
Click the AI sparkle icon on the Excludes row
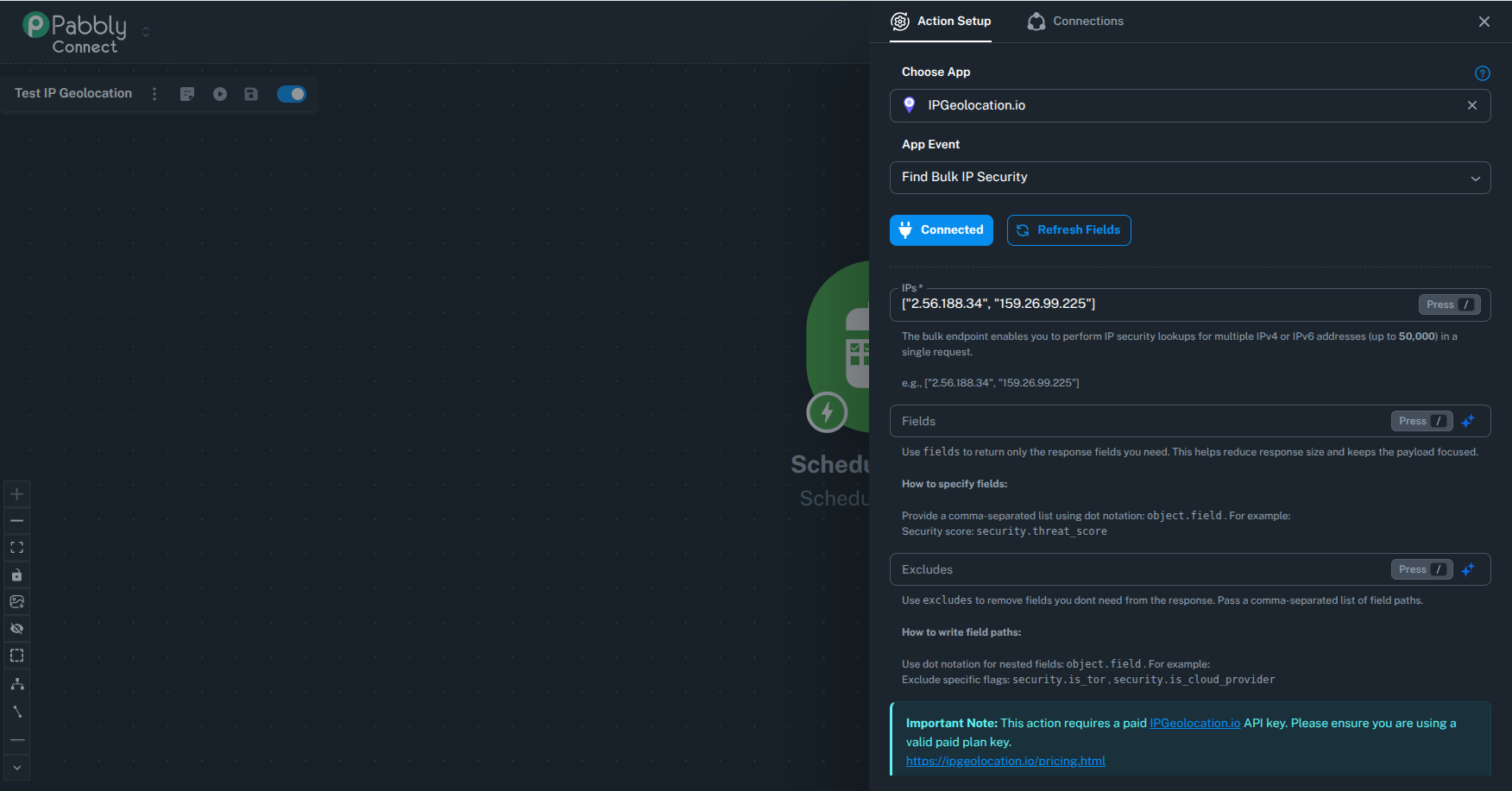click(1468, 569)
